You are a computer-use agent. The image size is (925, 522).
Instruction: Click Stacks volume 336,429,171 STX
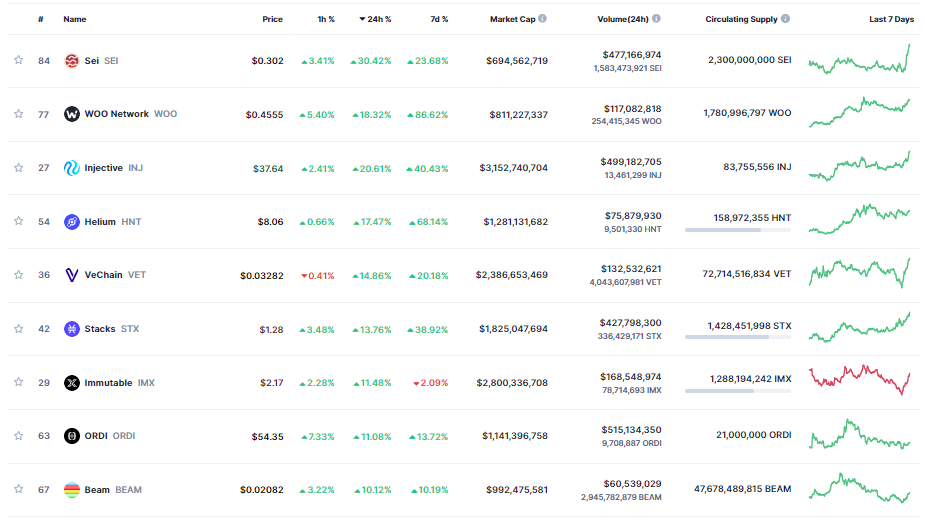(x=629, y=336)
